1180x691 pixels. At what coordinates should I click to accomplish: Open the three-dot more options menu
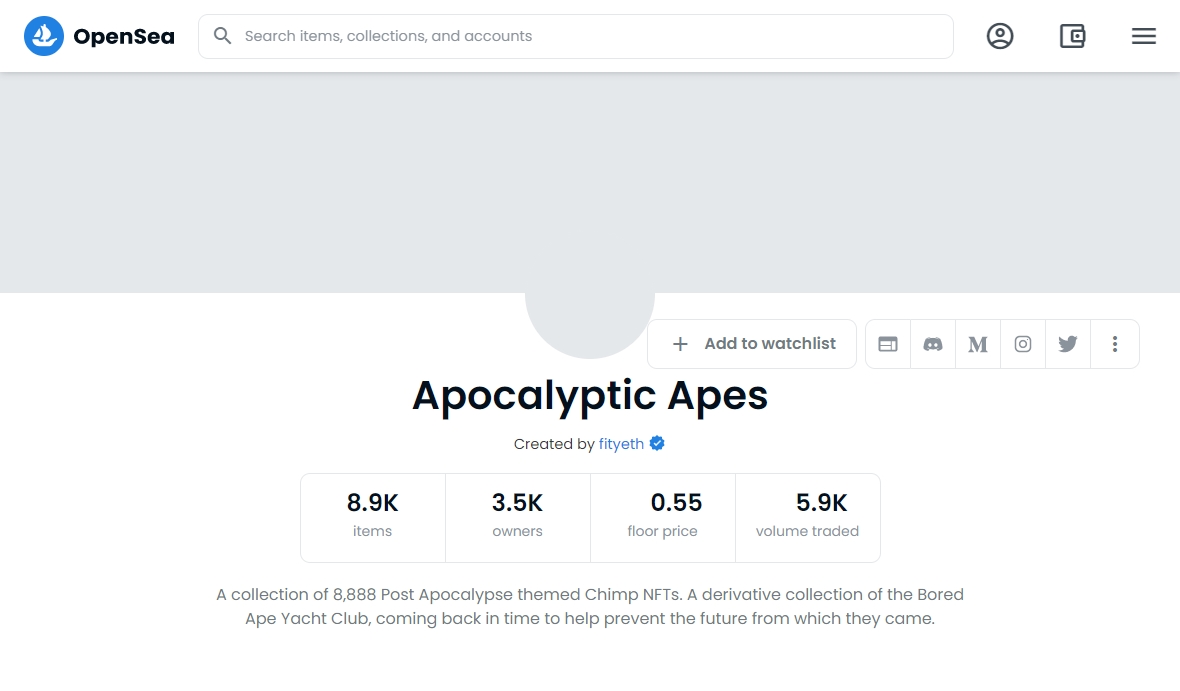pyautogui.click(x=1115, y=344)
